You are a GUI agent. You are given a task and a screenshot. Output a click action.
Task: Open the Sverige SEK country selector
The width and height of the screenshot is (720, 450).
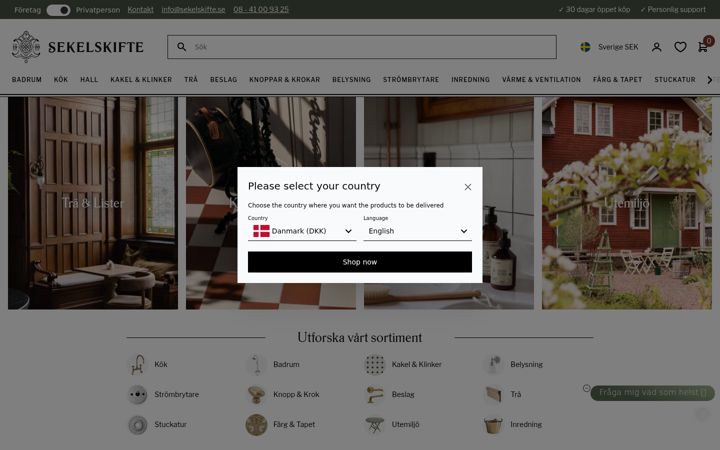pos(609,47)
